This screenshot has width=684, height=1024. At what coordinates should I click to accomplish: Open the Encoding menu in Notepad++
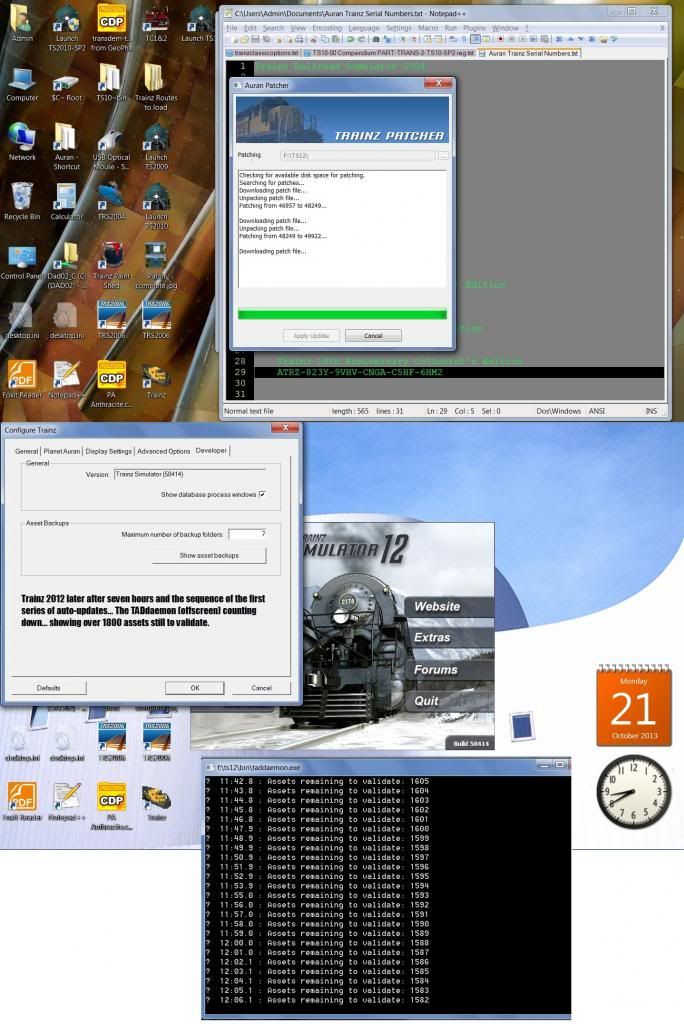(x=327, y=28)
